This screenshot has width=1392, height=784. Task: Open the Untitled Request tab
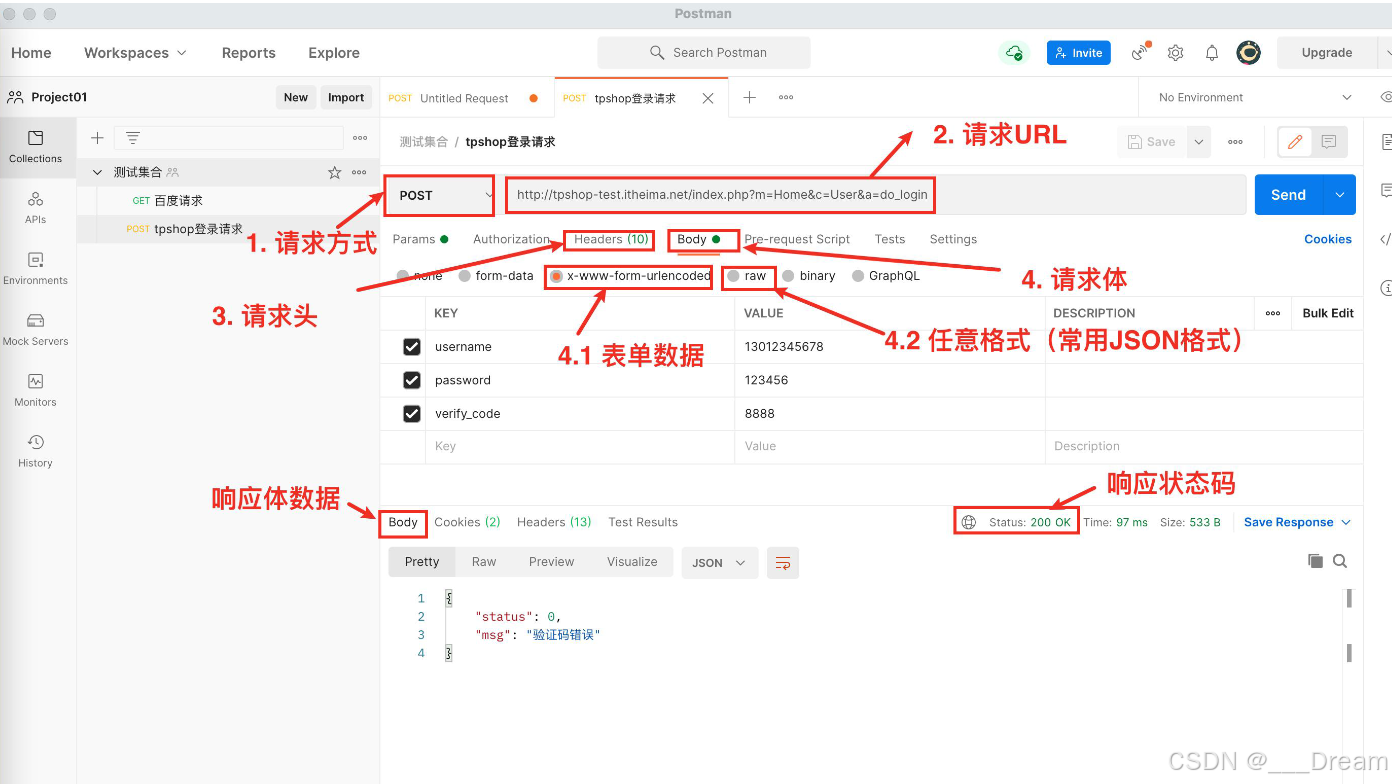click(x=464, y=98)
